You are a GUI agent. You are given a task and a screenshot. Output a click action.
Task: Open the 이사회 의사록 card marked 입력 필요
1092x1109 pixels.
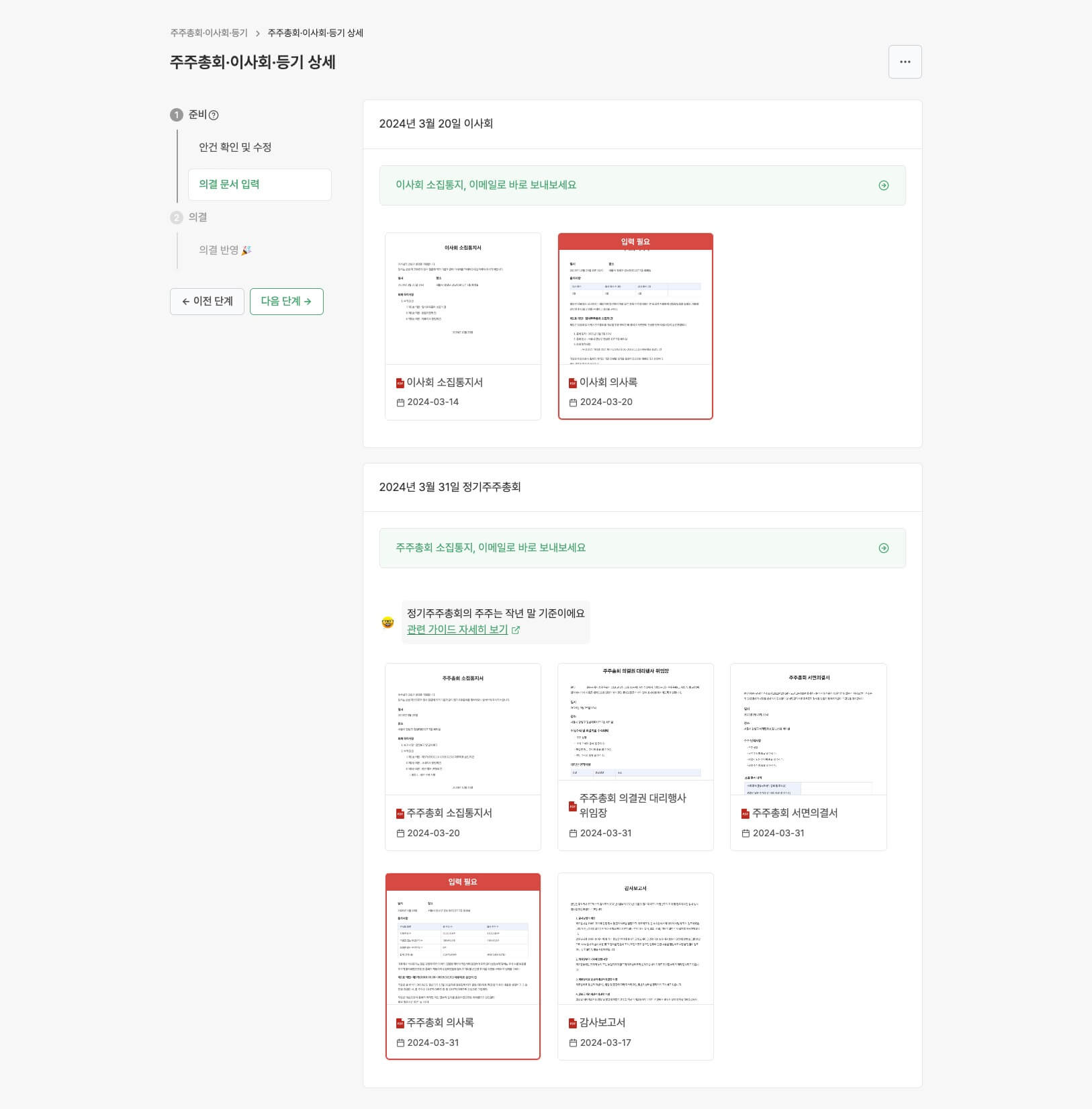[x=635, y=326]
